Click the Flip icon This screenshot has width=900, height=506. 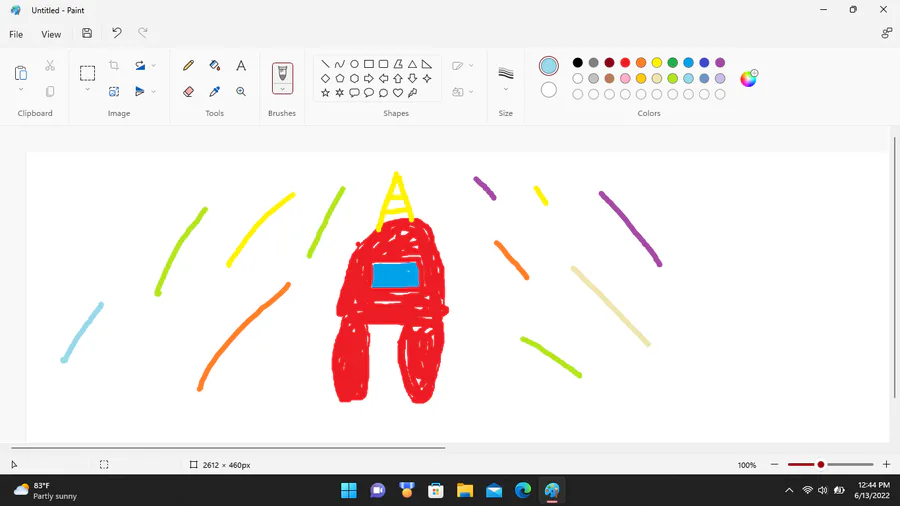tap(139, 92)
